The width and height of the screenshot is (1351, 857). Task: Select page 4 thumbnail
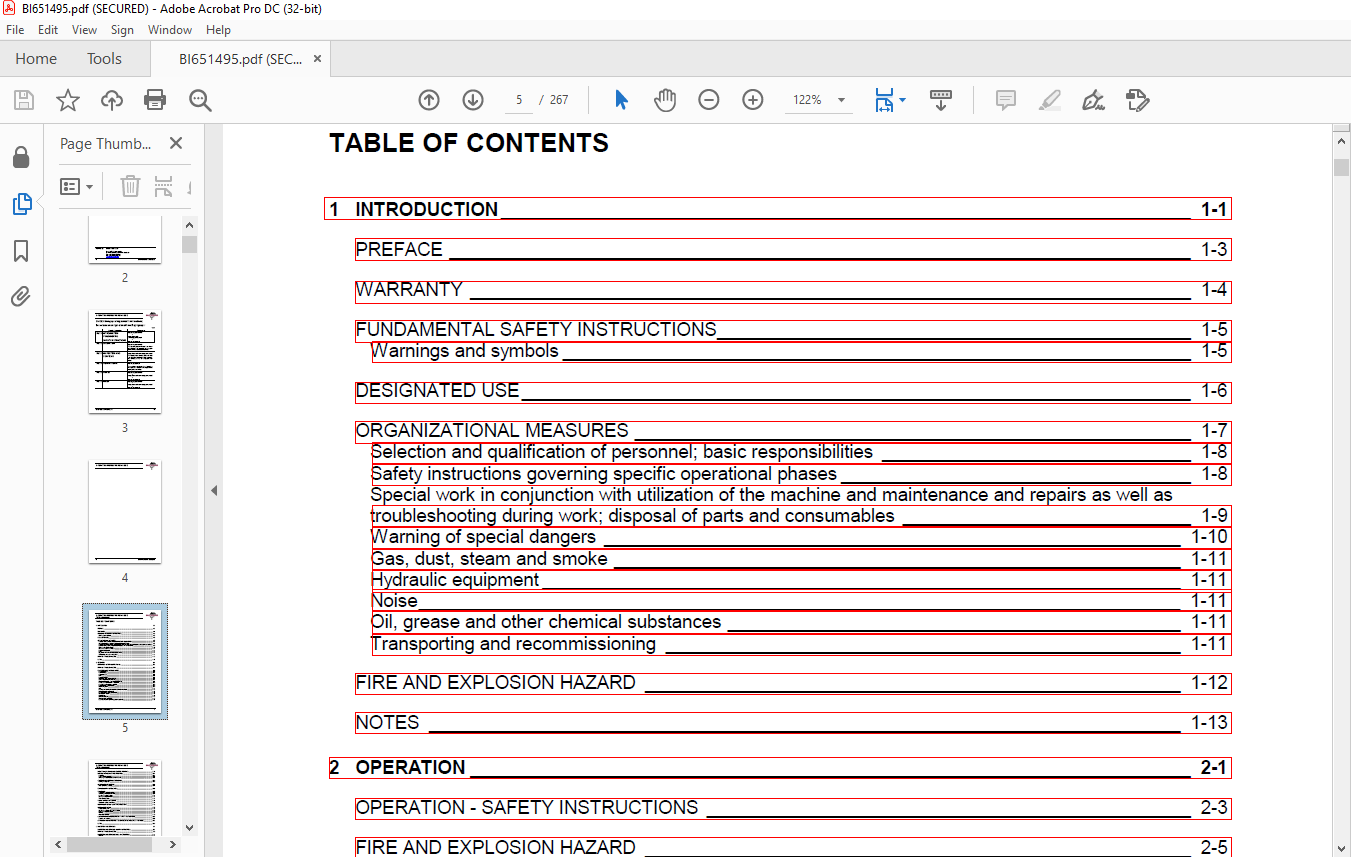(125, 512)
